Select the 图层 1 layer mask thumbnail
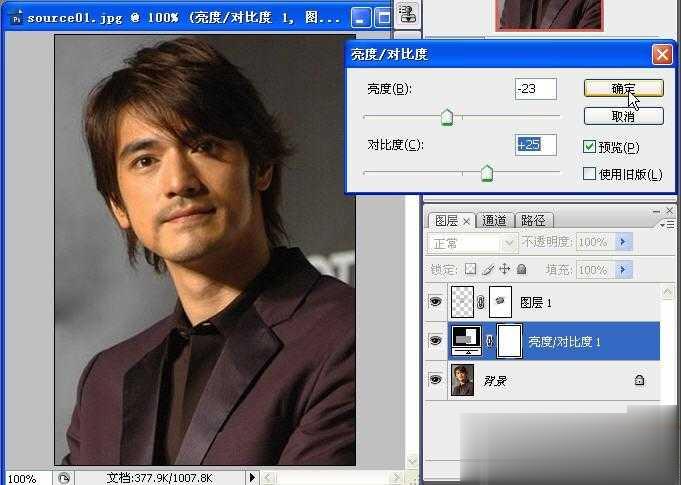The height and width of the screenshot is (485, 681). tap(500, 302)
